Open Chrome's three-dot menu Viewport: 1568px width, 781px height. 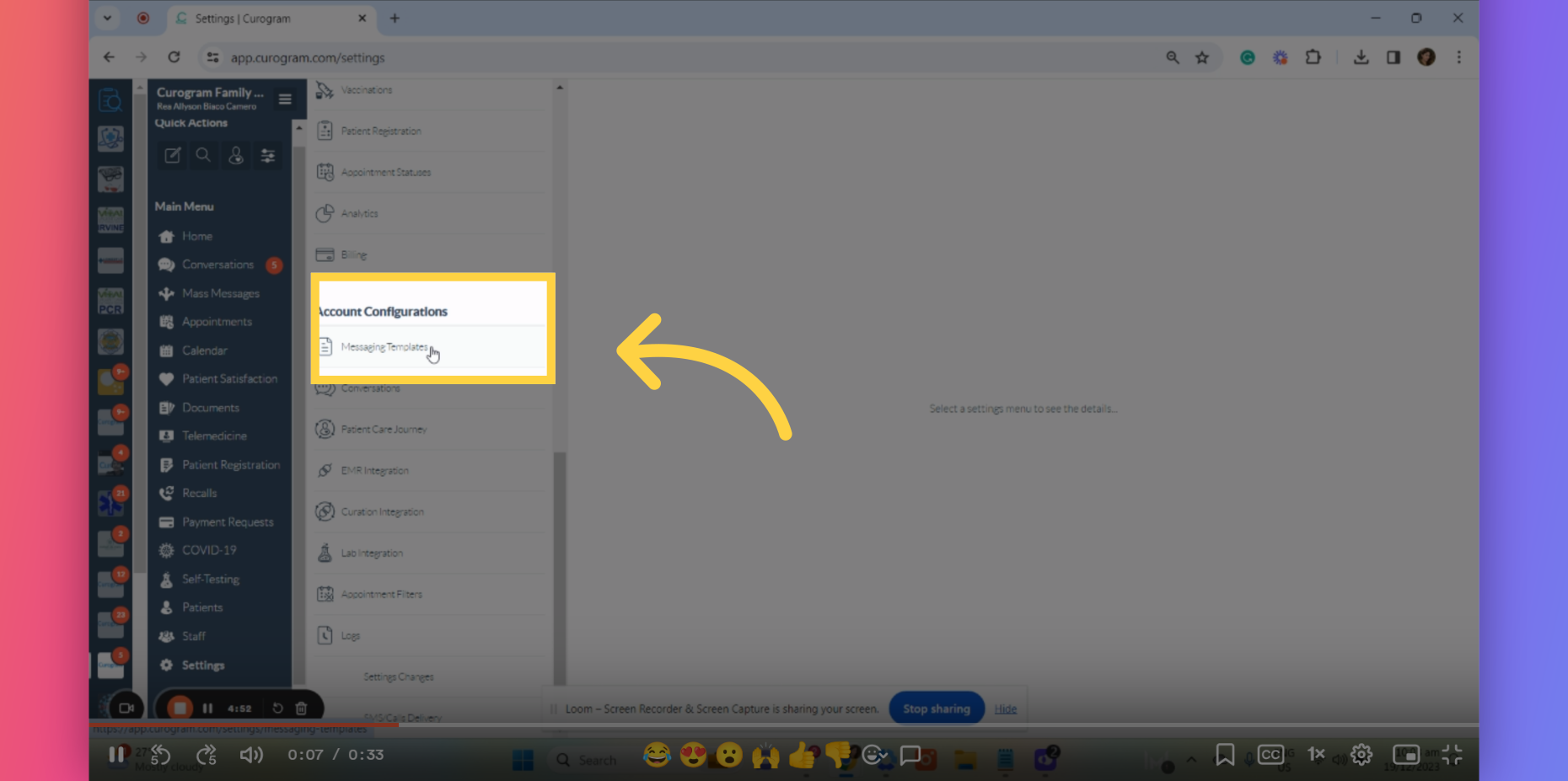pyautogui.click(x=1459, y=57)
